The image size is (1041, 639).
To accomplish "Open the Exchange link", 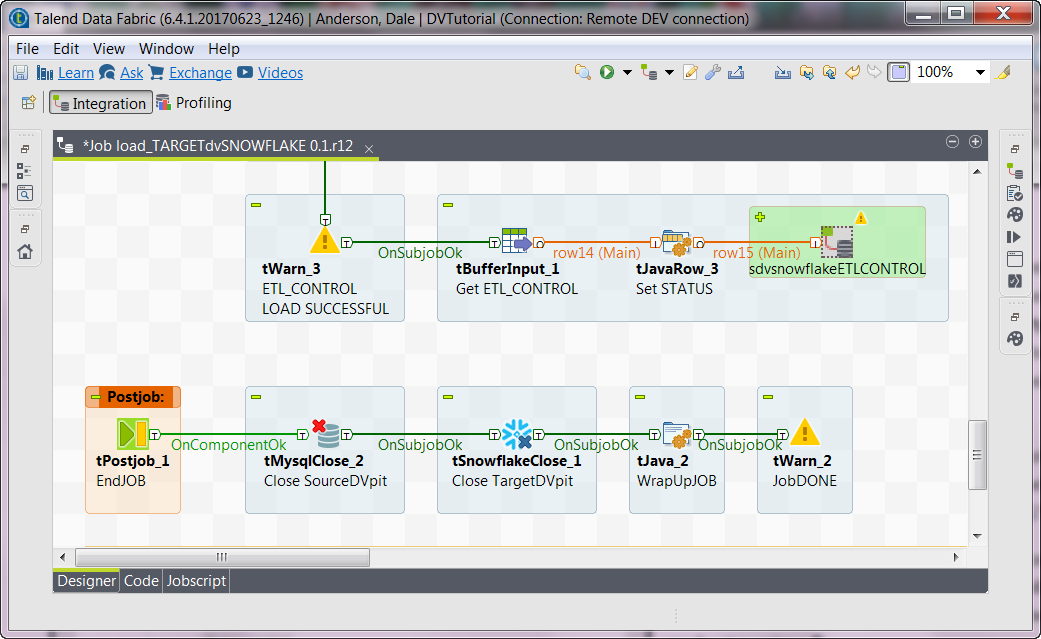I will point(200,73).
